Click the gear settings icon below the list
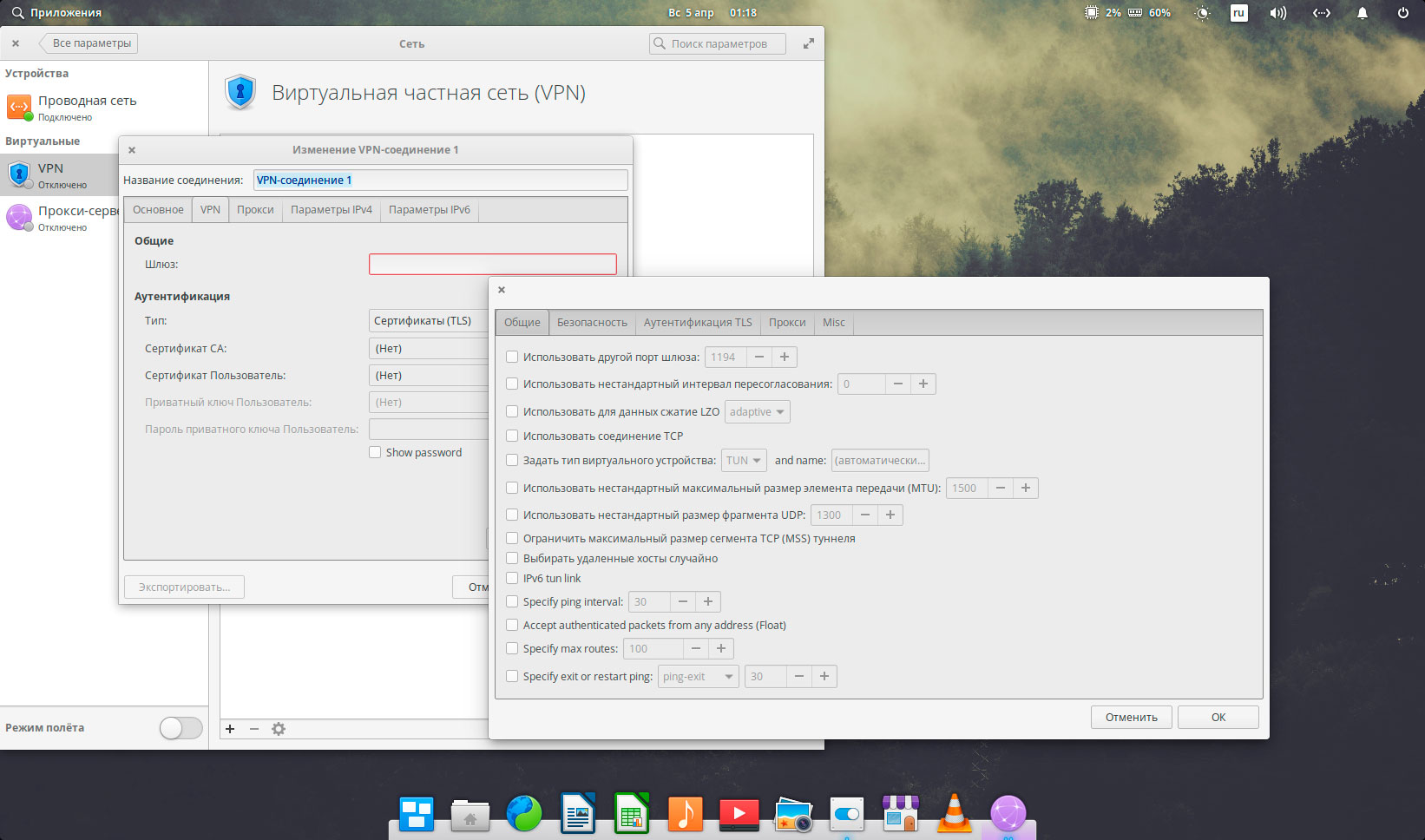This screenshot has width=1425, height=840. (279, 729)
